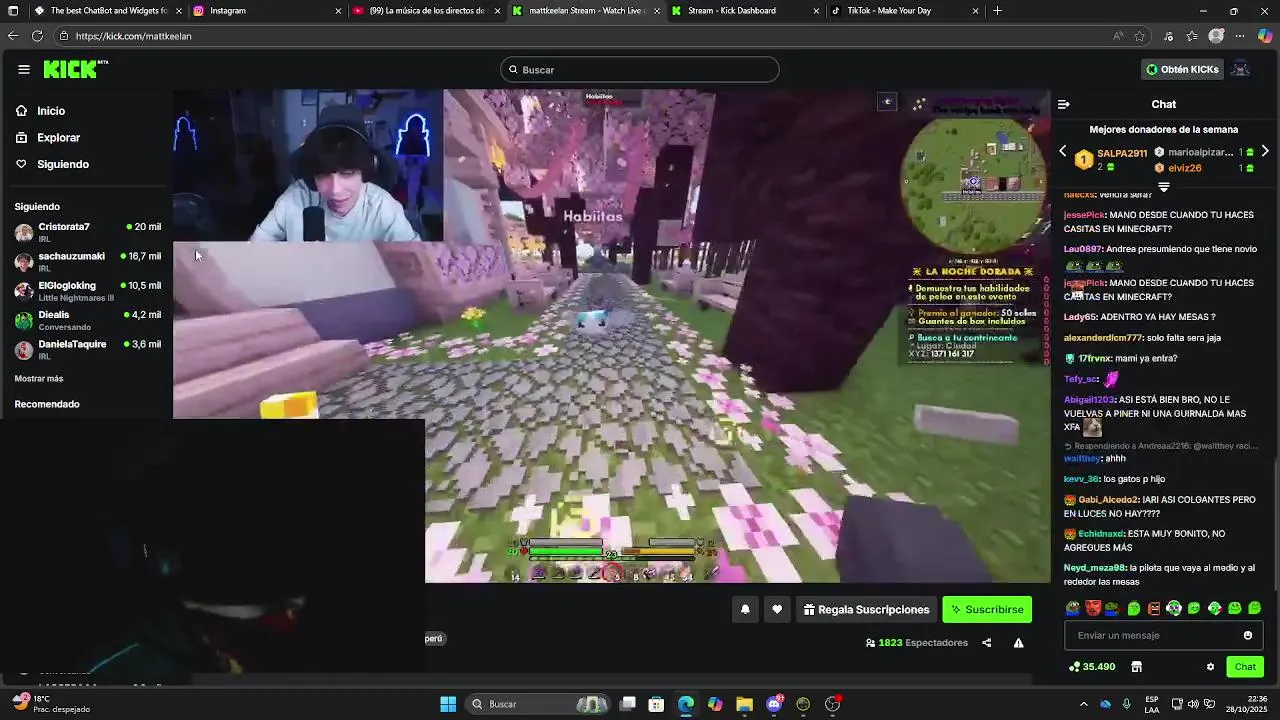Open the emoji picker in chat input
Image resolution: width=1280 pixels, height=720 pixels.
coord(1247,635)
